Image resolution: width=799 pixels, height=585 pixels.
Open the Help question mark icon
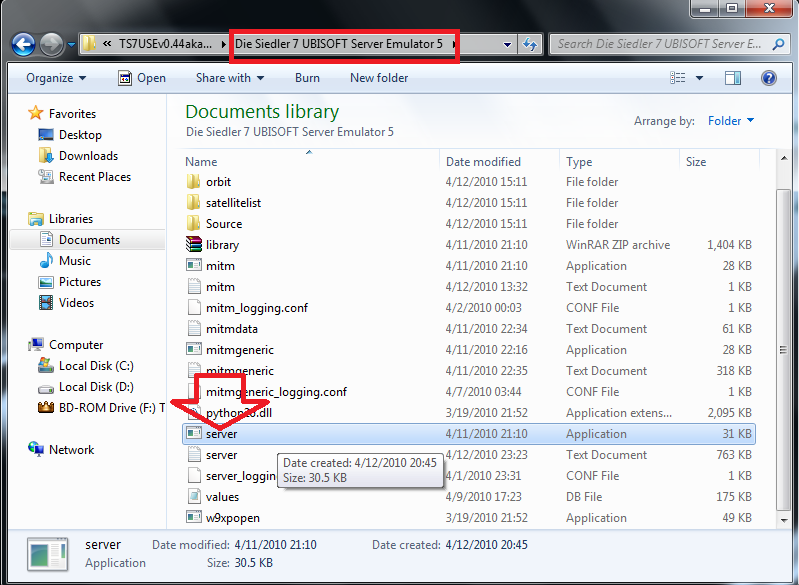tap(768, 78)
